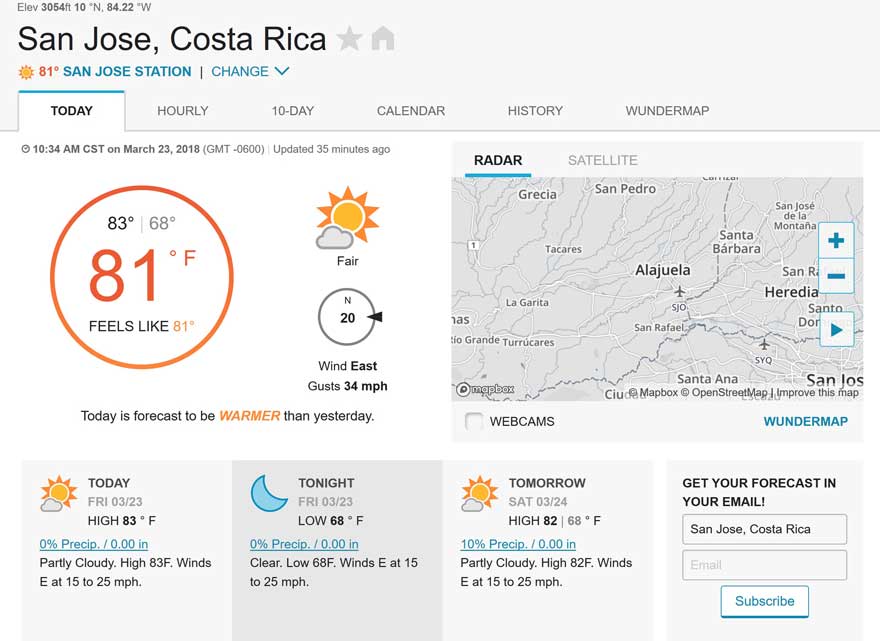Enable the Webcams checkbox
Image resolution: width=880 pixels, height=641 pixels.
point(474,421)
